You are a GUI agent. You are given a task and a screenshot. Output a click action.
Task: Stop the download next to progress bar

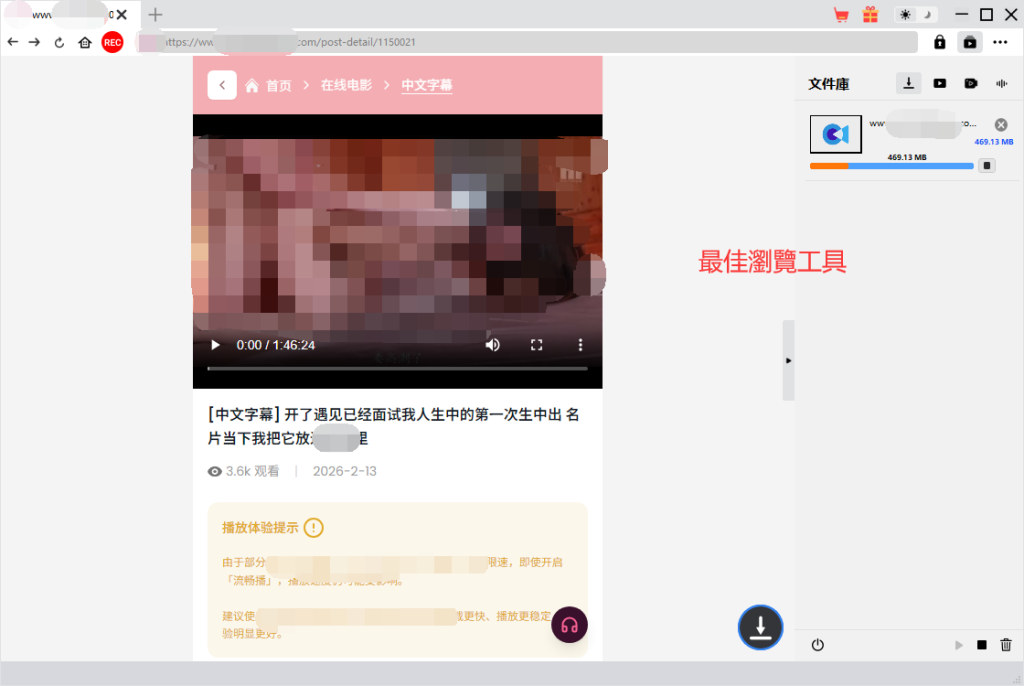tap(987, 166)
